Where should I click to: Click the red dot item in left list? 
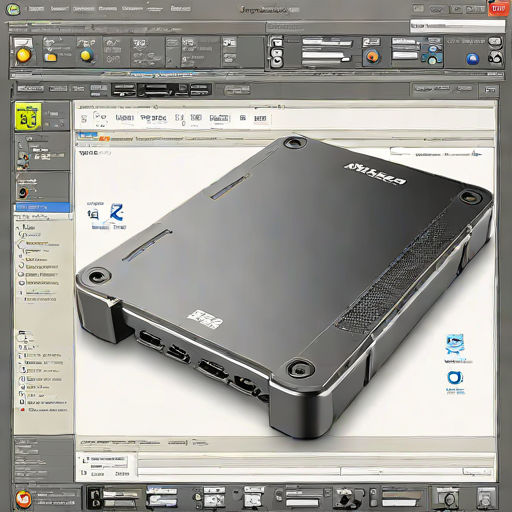pos(22,410)
